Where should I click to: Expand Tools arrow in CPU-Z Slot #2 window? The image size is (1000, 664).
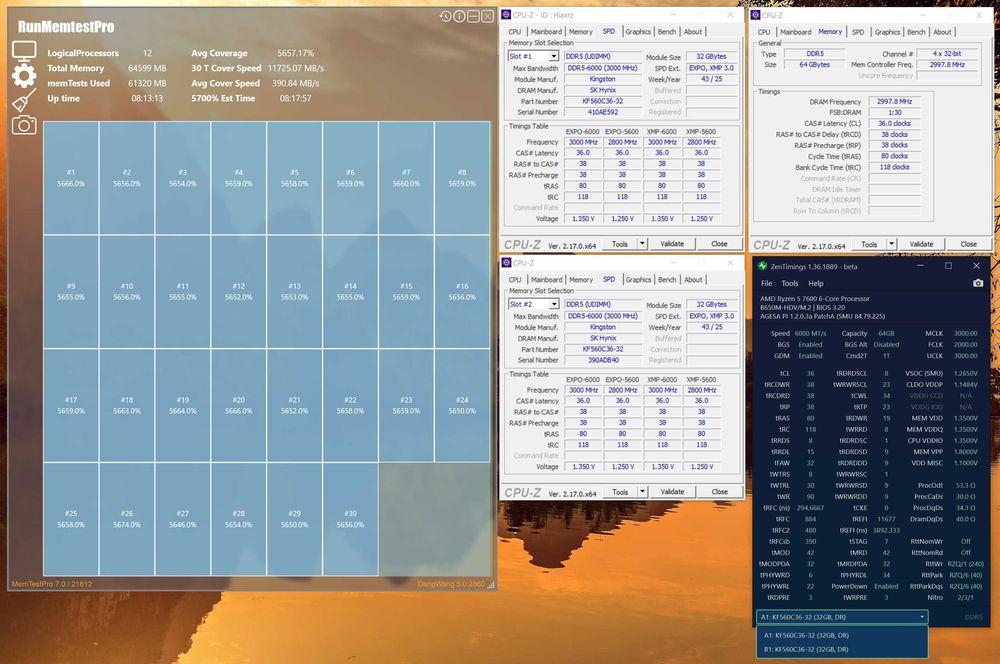642,492
